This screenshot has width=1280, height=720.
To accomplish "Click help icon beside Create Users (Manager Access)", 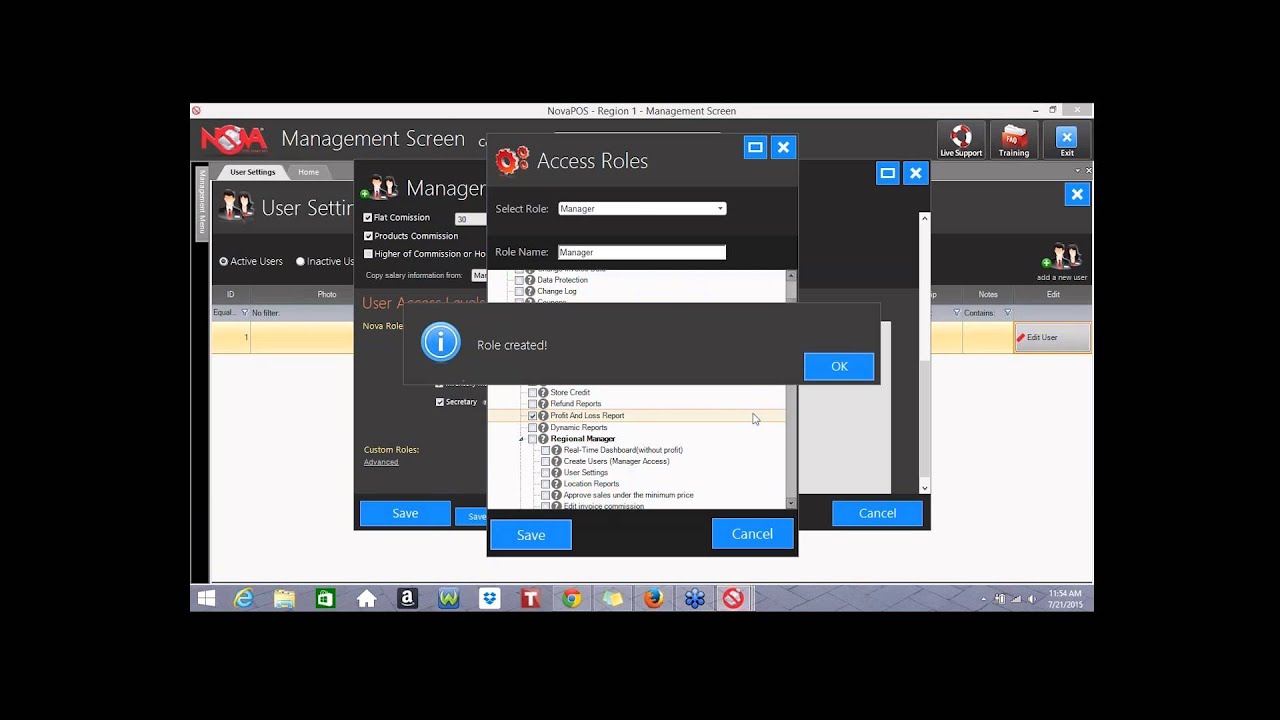I will 557,461.
